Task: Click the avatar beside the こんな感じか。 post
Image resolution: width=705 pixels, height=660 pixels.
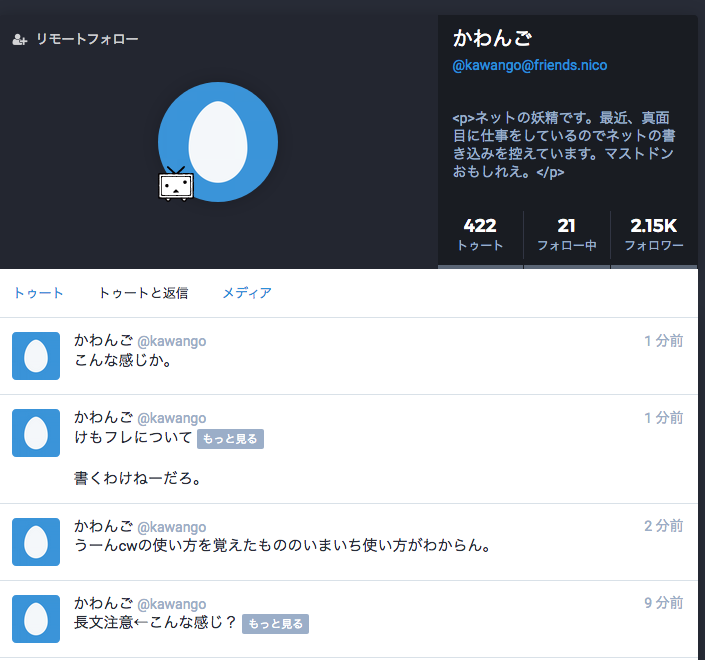Action: [x=36, y=356]
